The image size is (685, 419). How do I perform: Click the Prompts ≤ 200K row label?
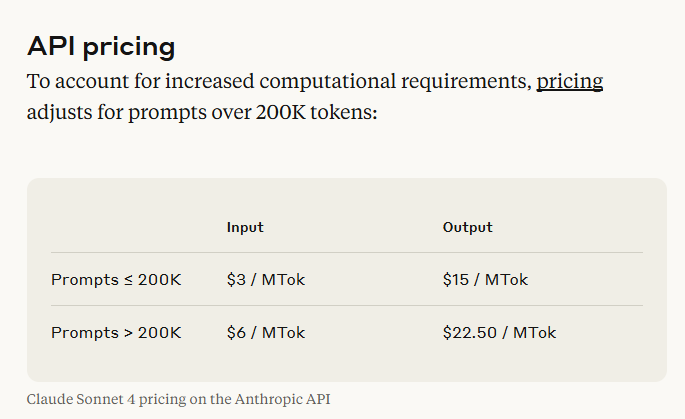(116, 280)
